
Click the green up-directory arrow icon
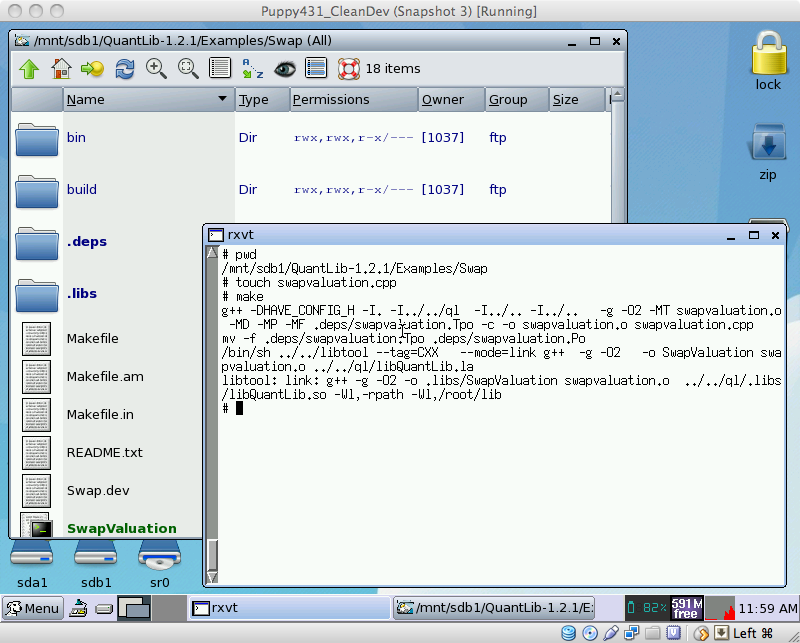(x=29, y=69)
